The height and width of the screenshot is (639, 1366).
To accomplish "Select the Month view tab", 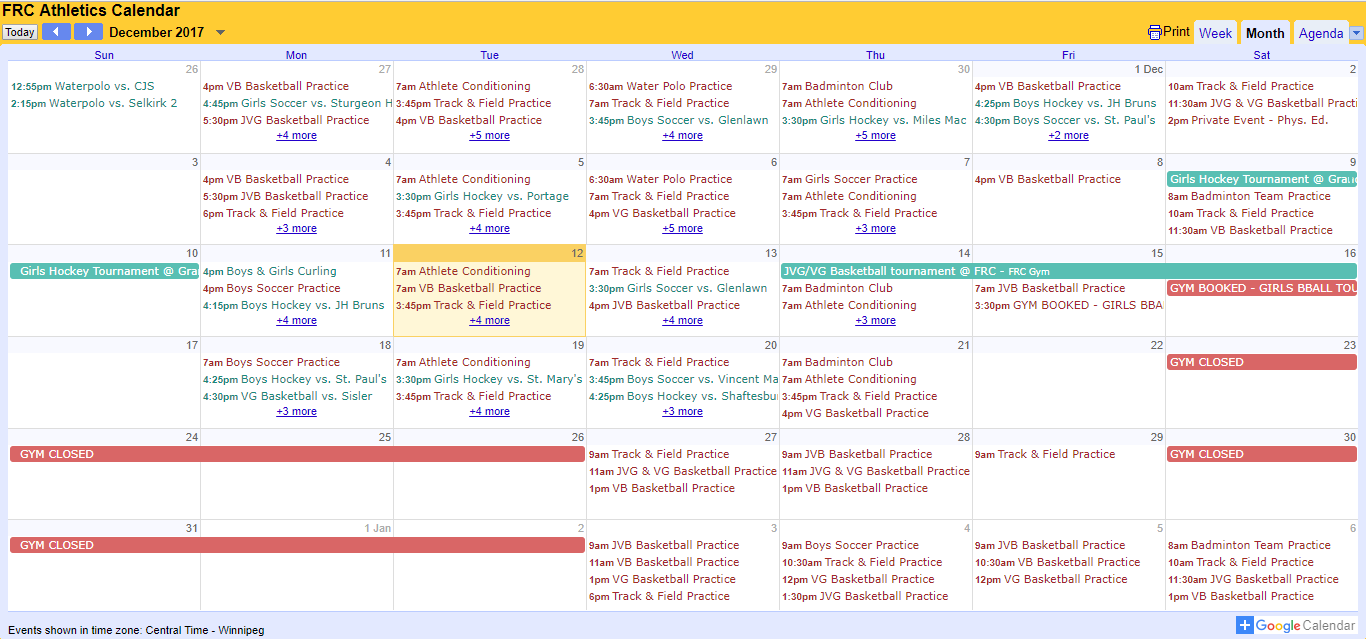I will click(x=1265, y=33).
